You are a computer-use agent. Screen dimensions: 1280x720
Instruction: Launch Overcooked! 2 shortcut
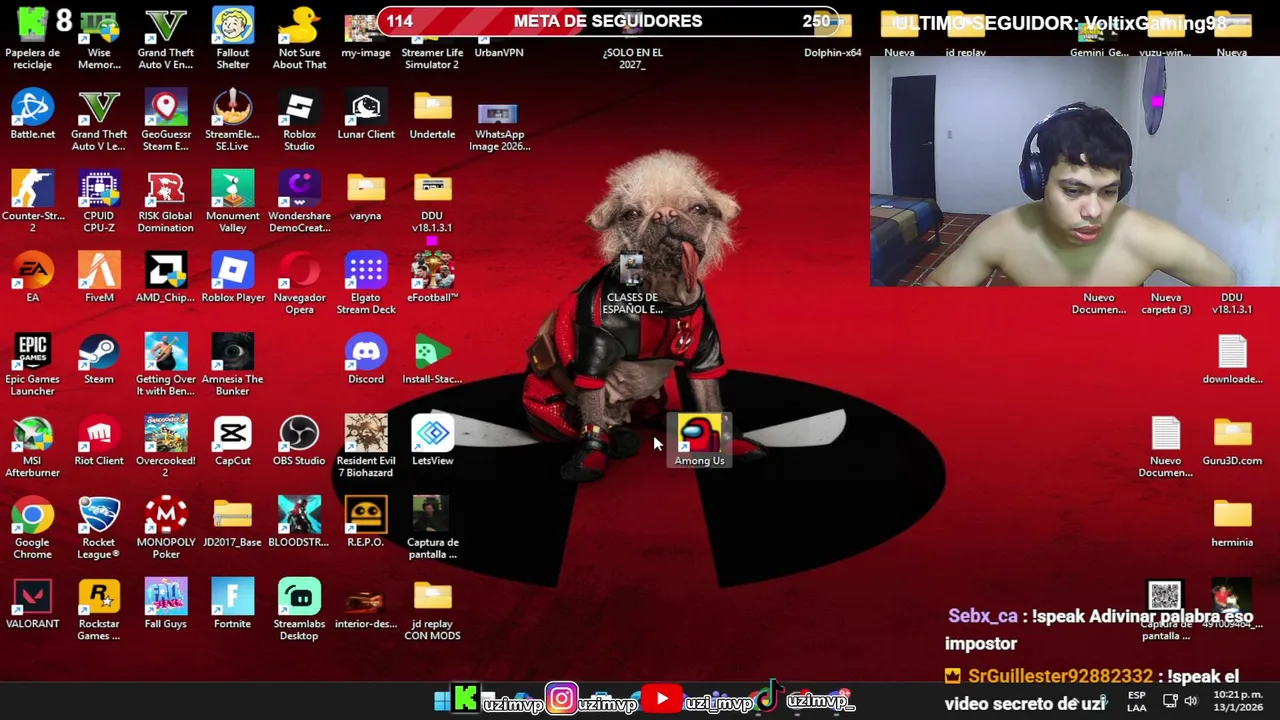pos(166,447)
